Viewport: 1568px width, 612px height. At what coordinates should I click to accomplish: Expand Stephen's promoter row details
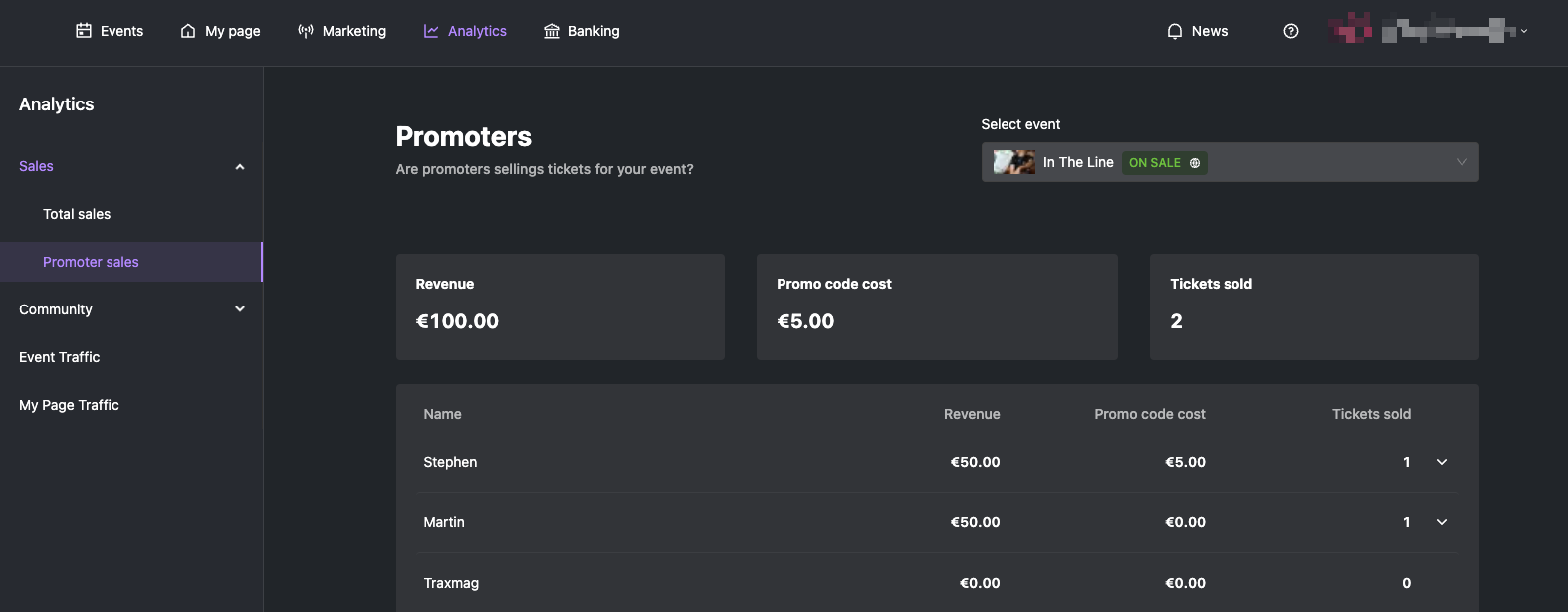pos(1442,462)
